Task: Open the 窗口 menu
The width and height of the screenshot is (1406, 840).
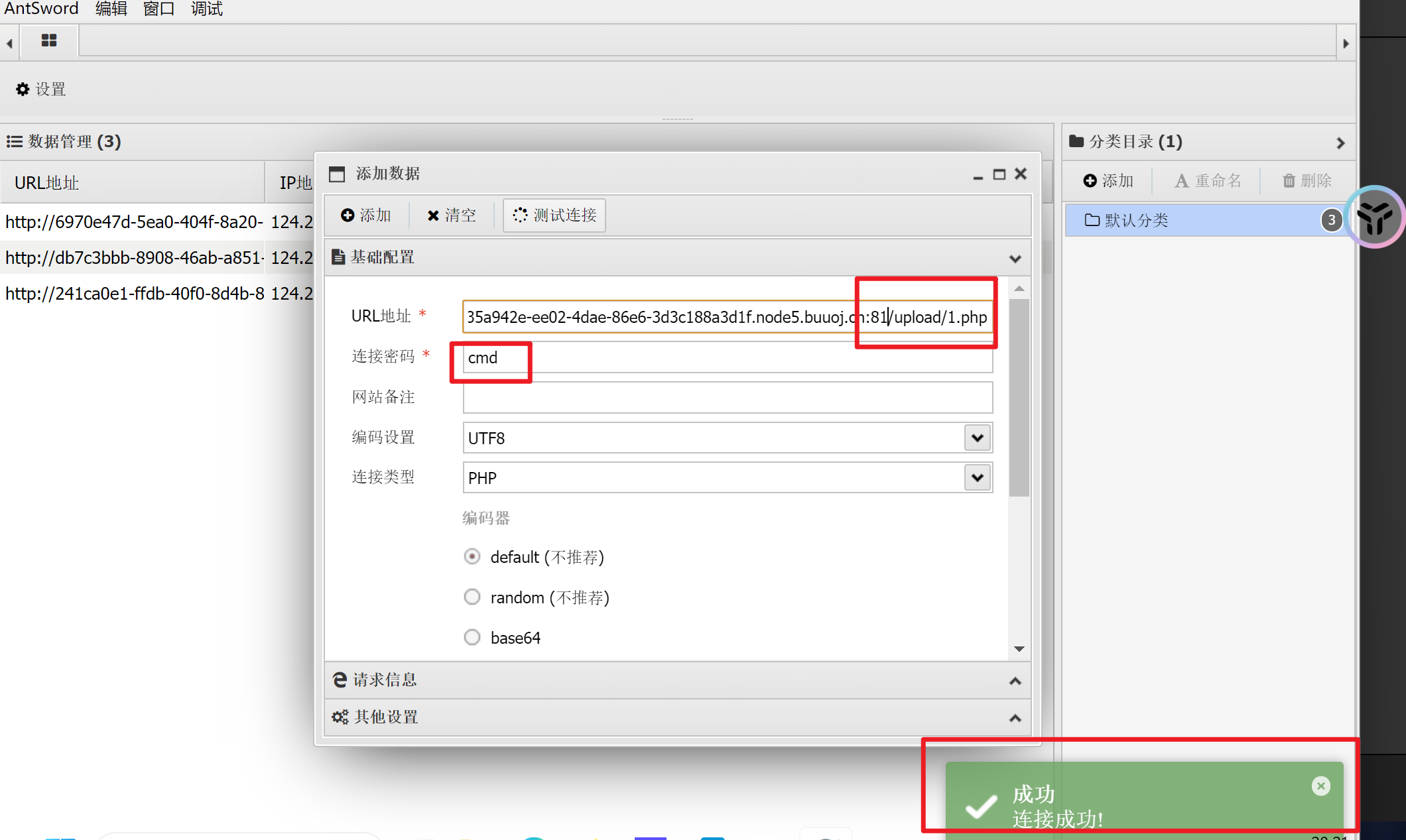Action: point(159,9)
